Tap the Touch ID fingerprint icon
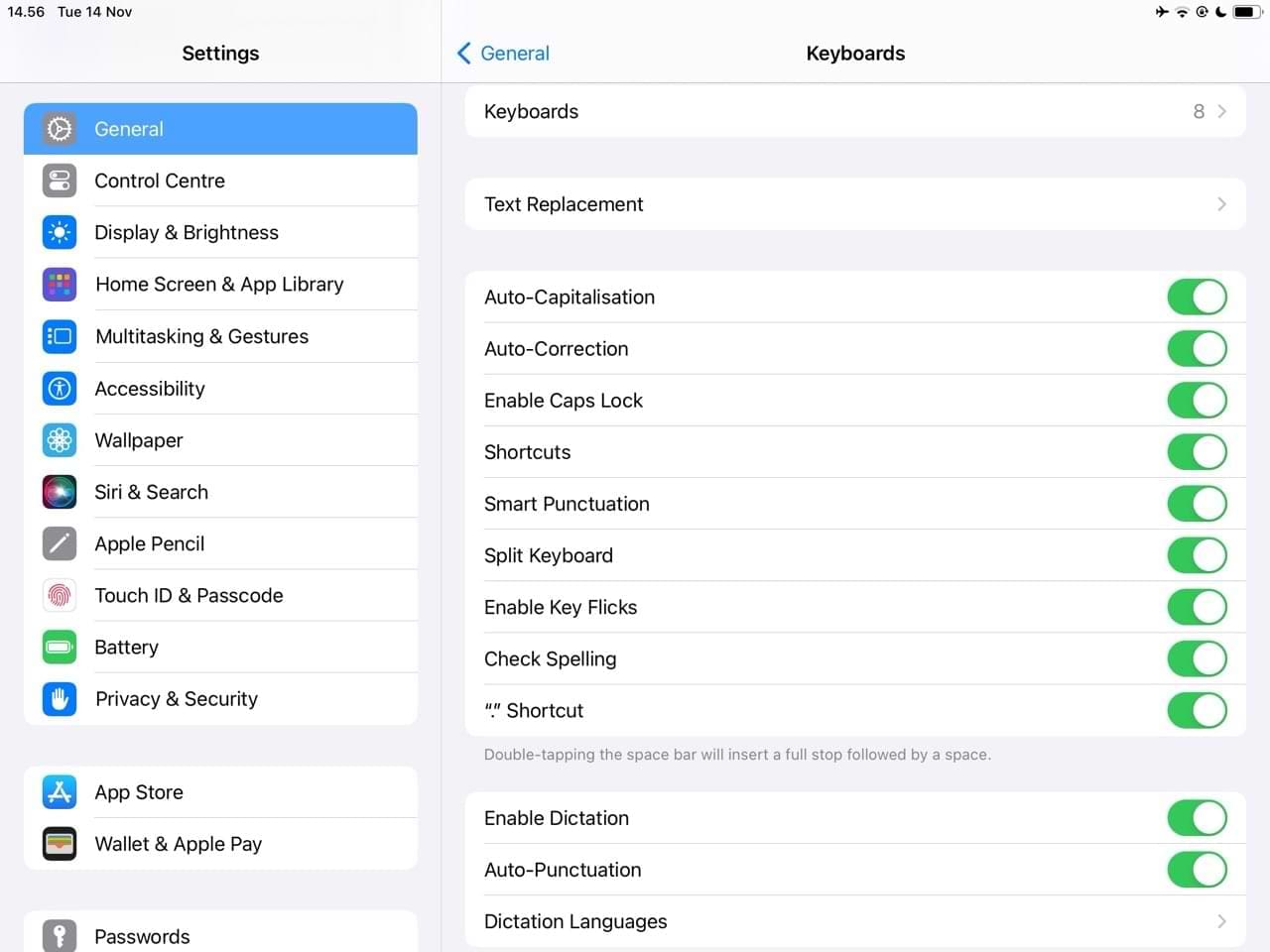 (60, 595)
